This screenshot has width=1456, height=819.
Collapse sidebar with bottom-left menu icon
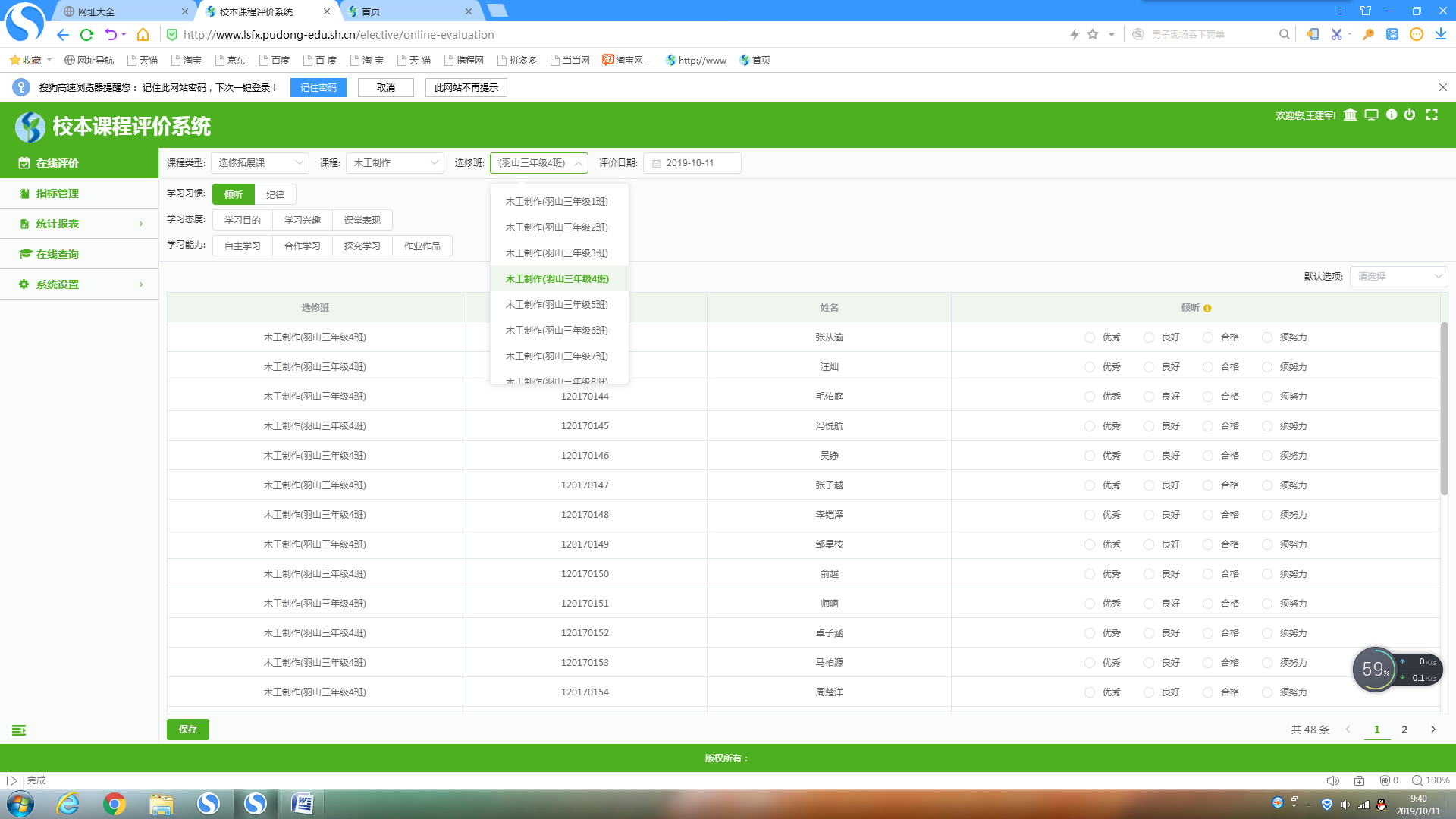click(19, 730)
